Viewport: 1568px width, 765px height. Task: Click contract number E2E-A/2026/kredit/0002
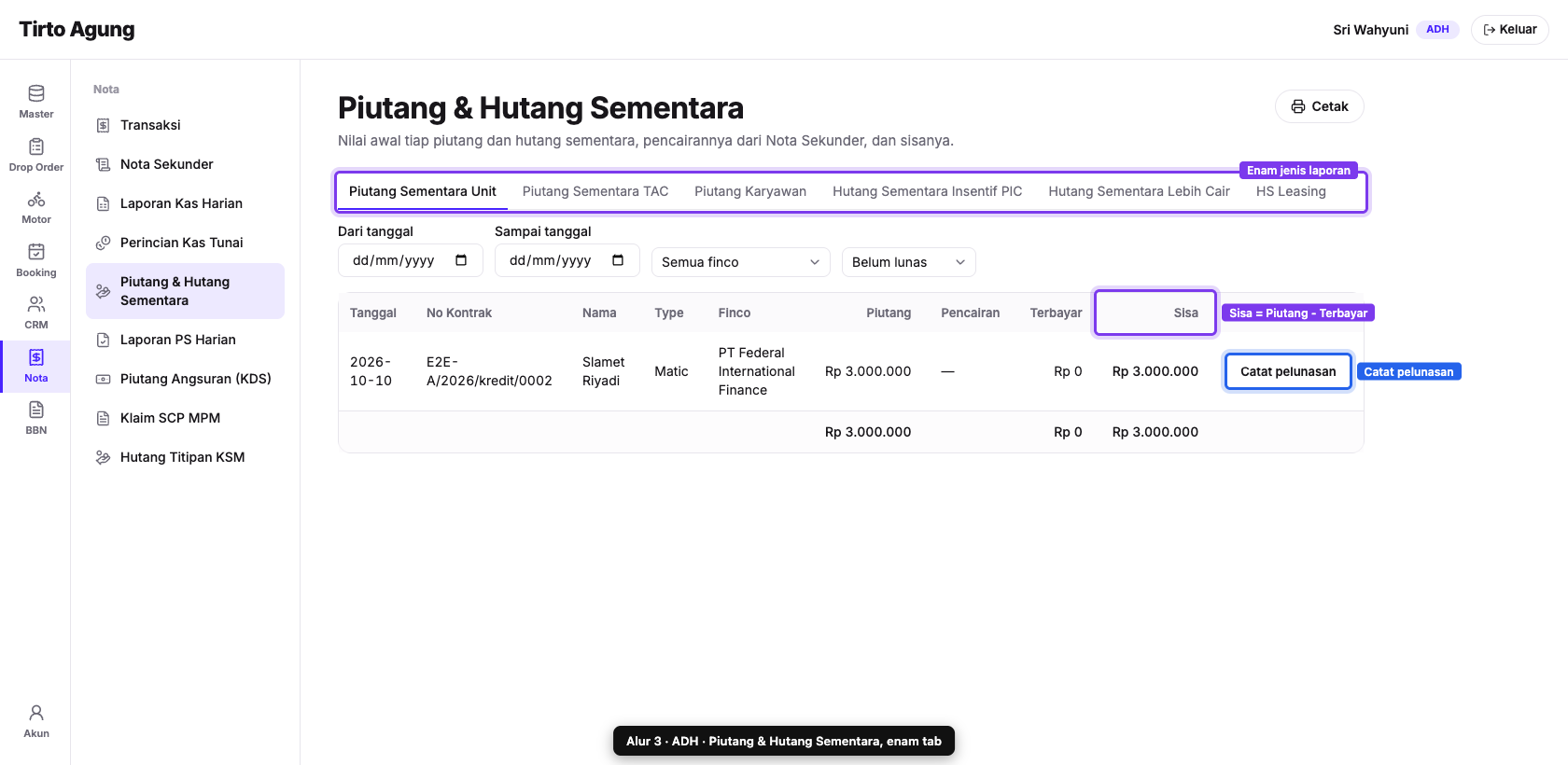coord(489,371)
